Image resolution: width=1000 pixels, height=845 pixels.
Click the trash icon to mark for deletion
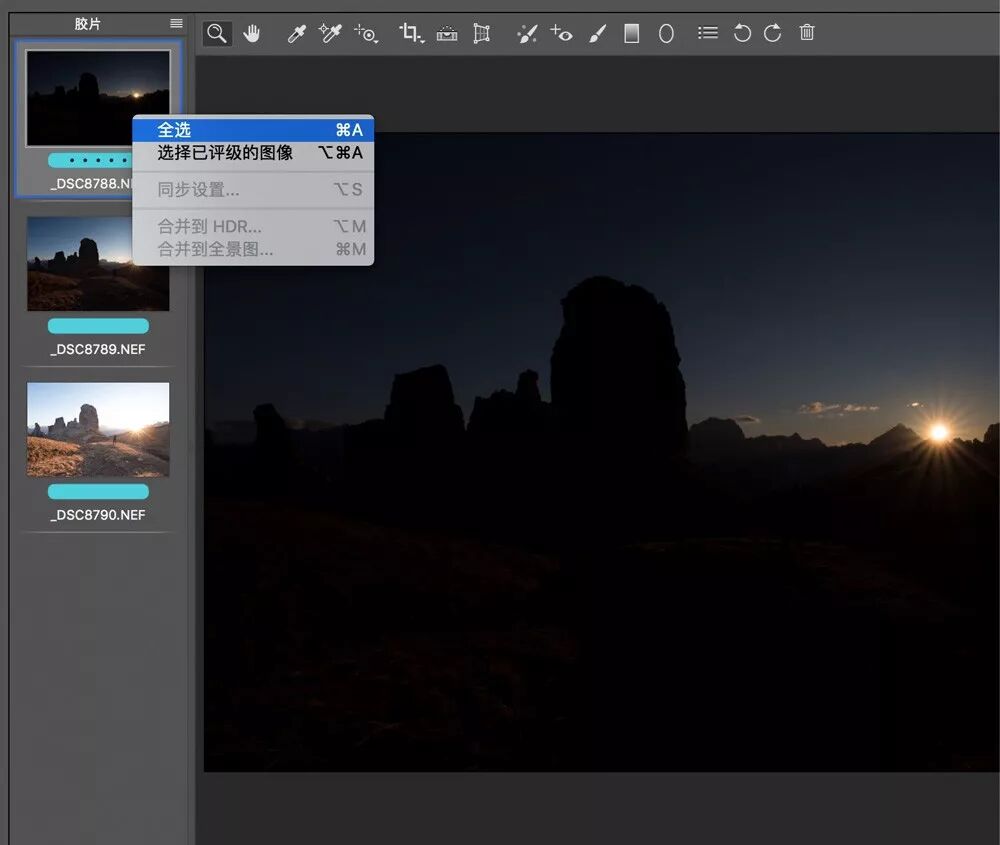click(807, 33)
